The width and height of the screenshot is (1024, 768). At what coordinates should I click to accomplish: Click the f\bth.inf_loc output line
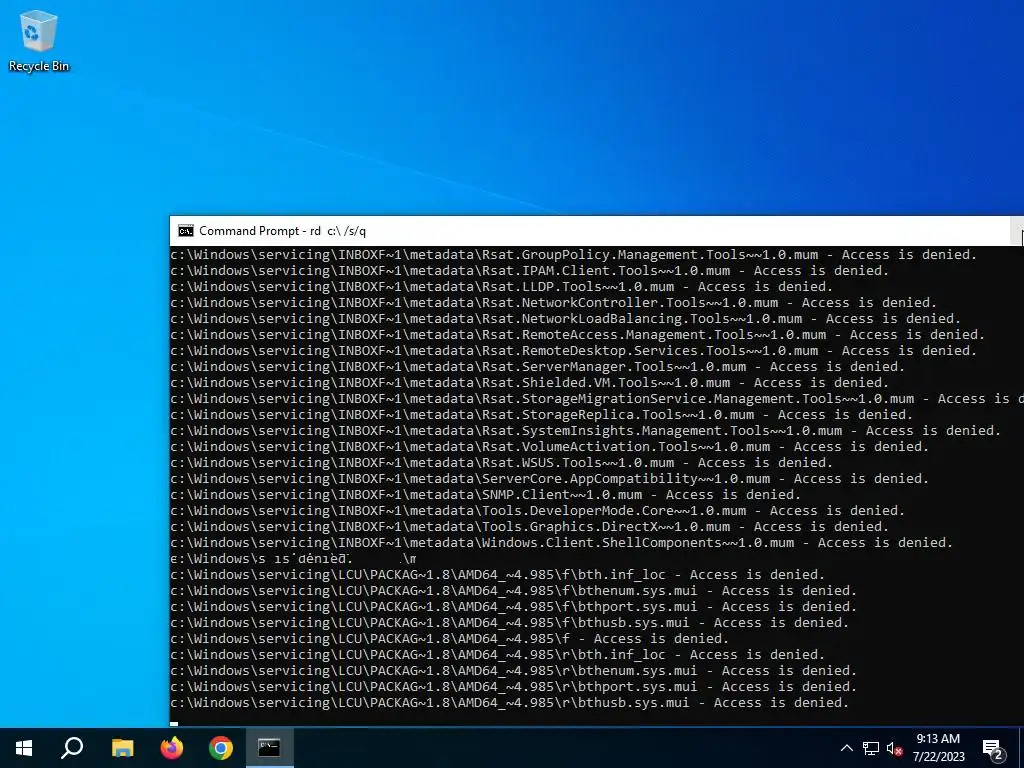(x=498, y=575)
